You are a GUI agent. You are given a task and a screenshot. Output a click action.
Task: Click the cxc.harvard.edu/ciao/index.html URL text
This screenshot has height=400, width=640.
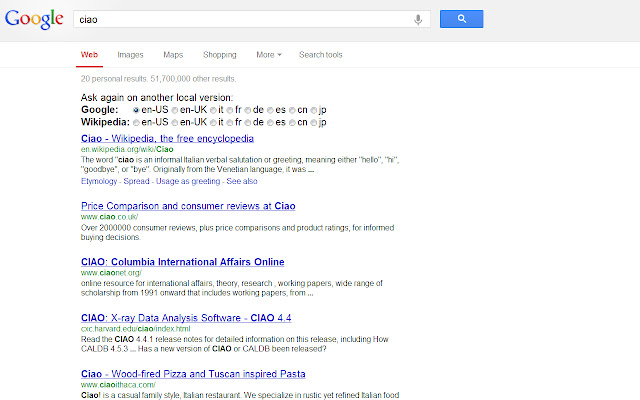tap(136, 329)
